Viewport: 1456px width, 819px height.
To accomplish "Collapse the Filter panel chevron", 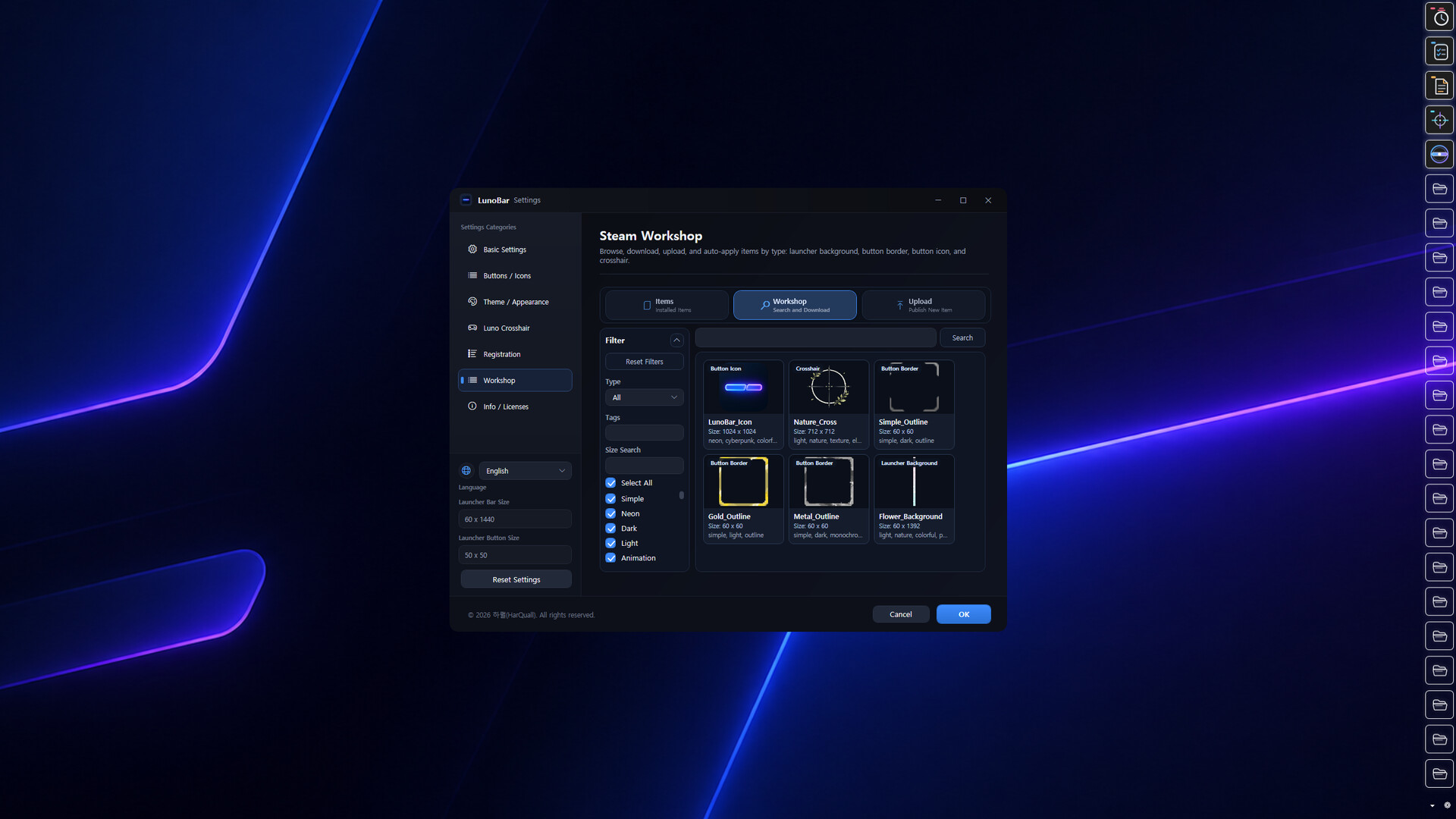I will tap(676, 340).
